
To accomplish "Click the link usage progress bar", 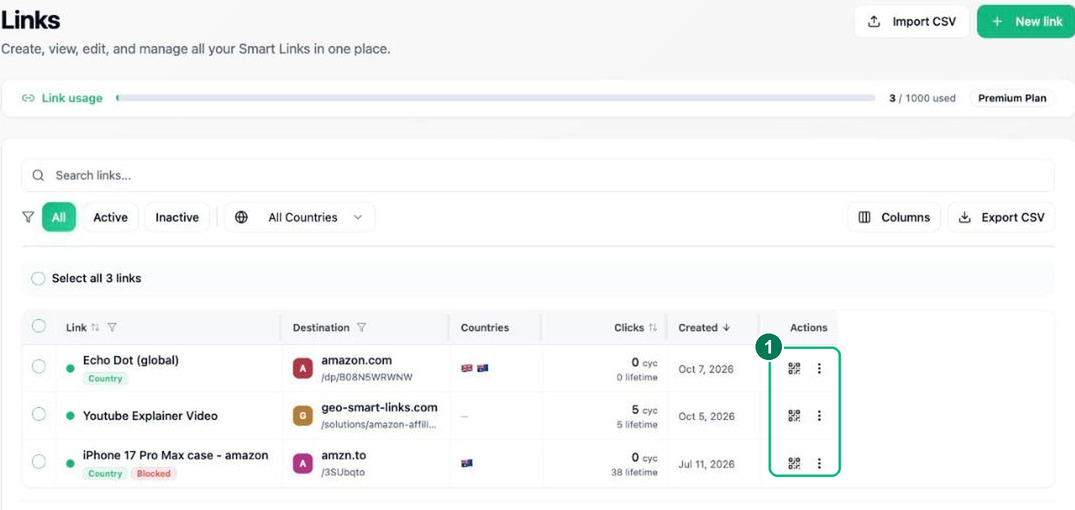I will point(496,98).
